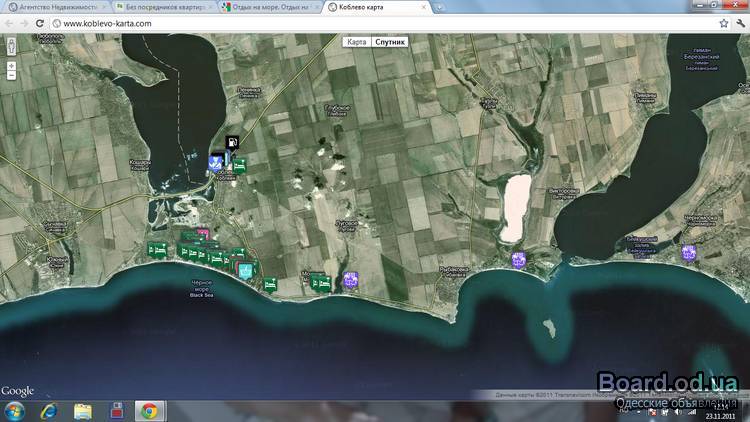The image size is (750, 422).
Task: Zoom in with the plus button
Action: tap(10, 65)
